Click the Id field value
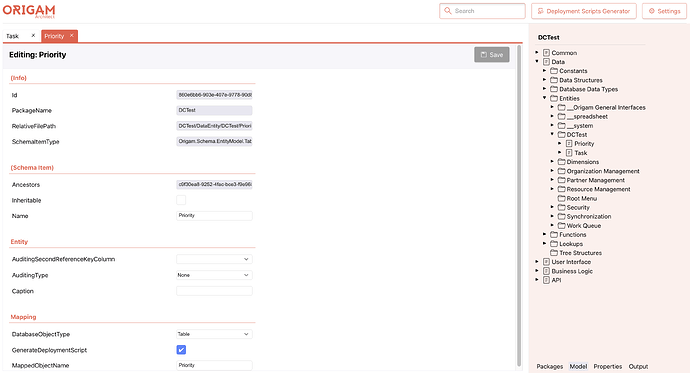 pos(214,95)
